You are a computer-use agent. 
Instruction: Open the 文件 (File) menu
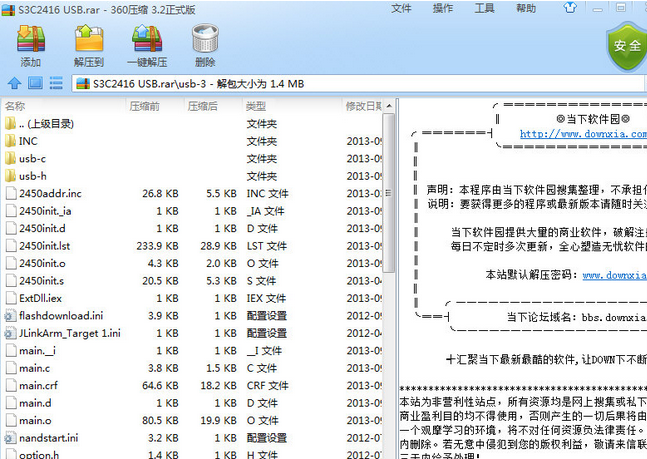(x=401, y=8)
